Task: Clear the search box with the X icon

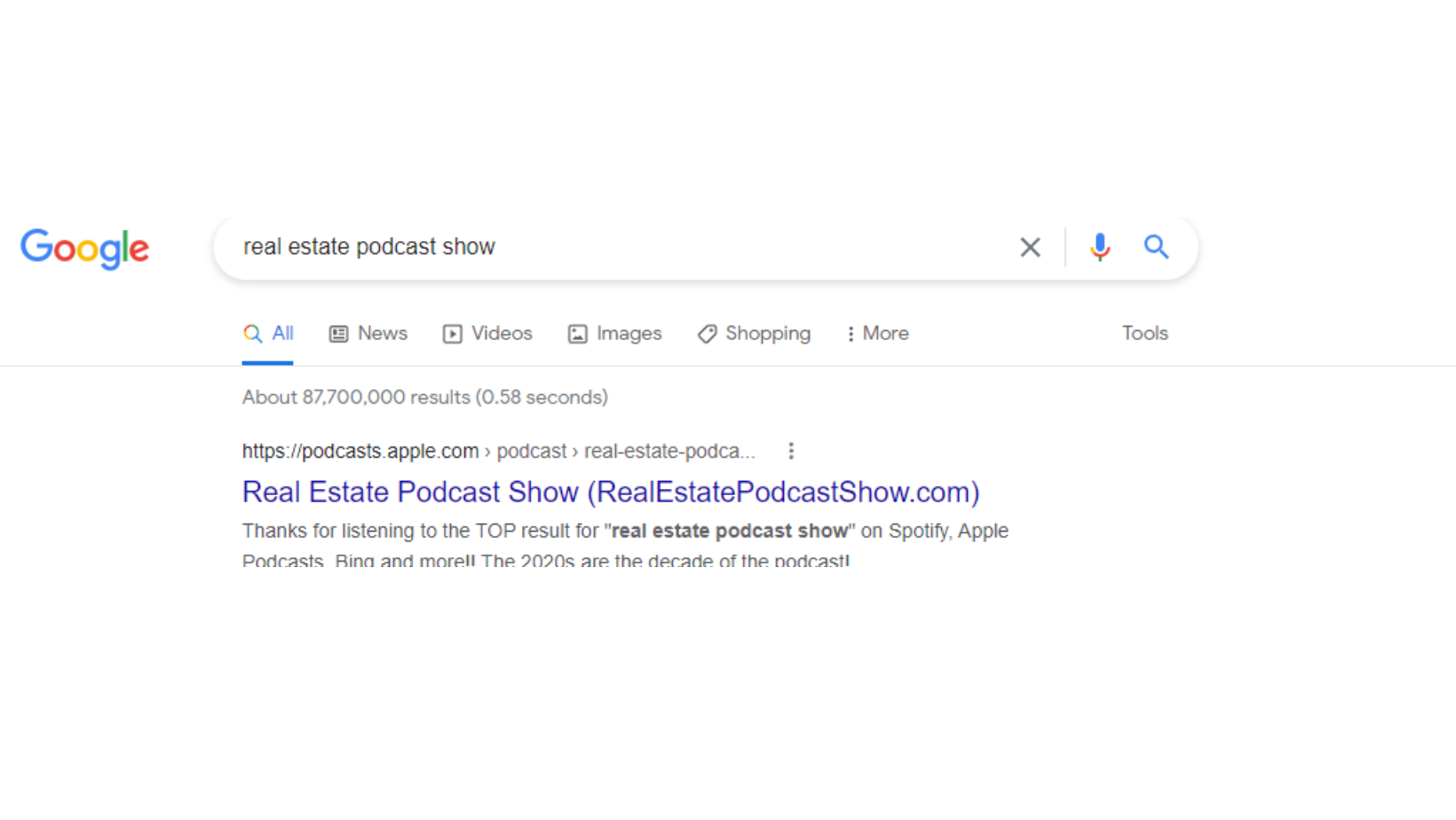Action: [x=1030, y=247]
